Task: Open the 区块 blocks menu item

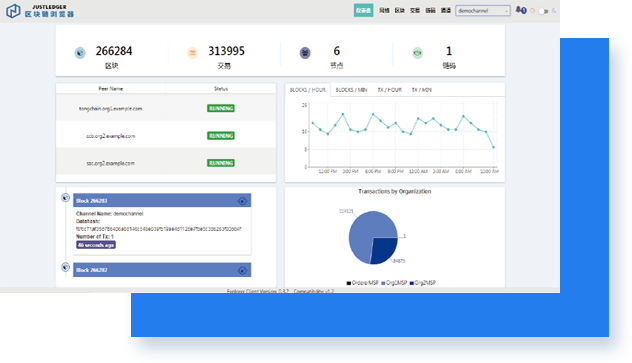Action: click(x=399, y=10)
